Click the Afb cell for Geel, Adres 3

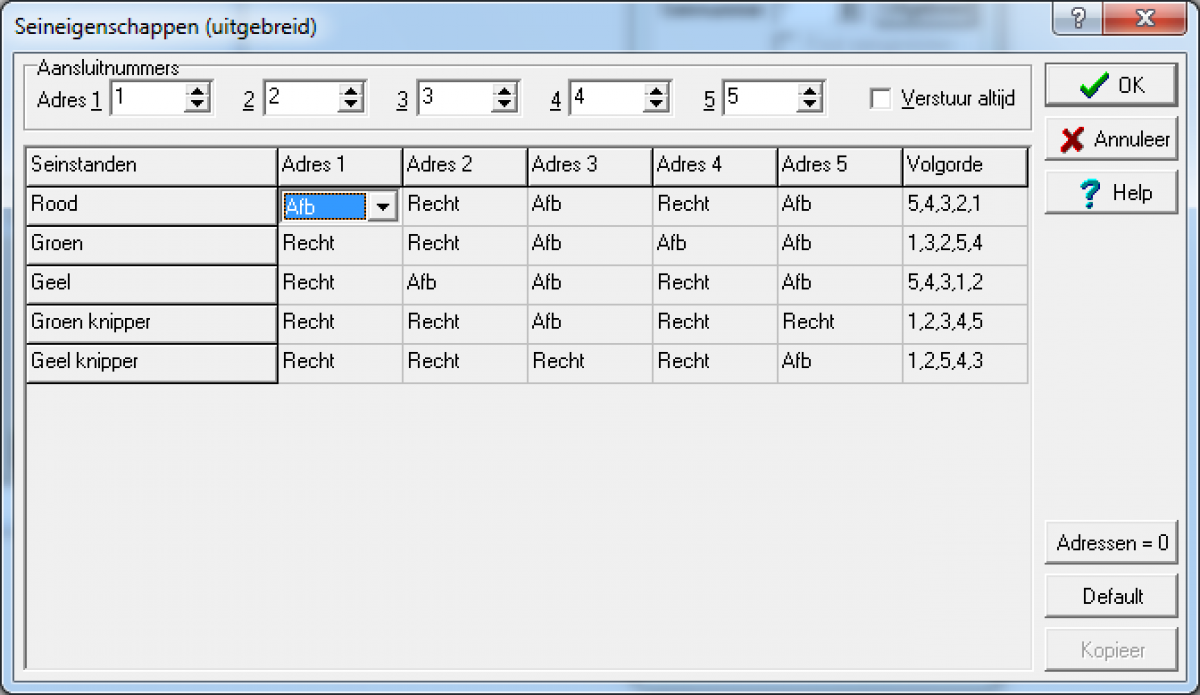pos(590,284)
